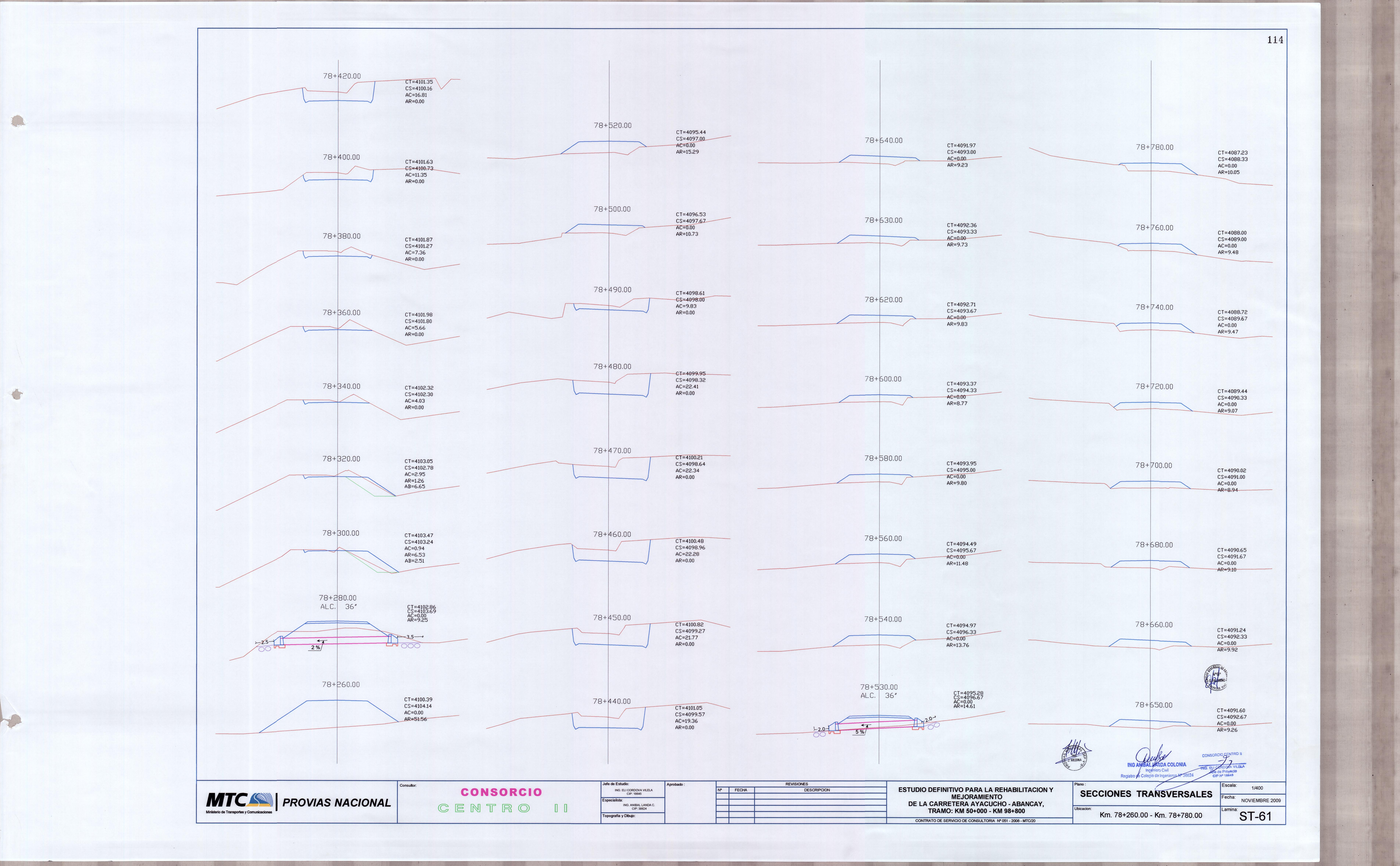Click station label 78+530.00
The image size is (1400, 866).
click(879, 687)
